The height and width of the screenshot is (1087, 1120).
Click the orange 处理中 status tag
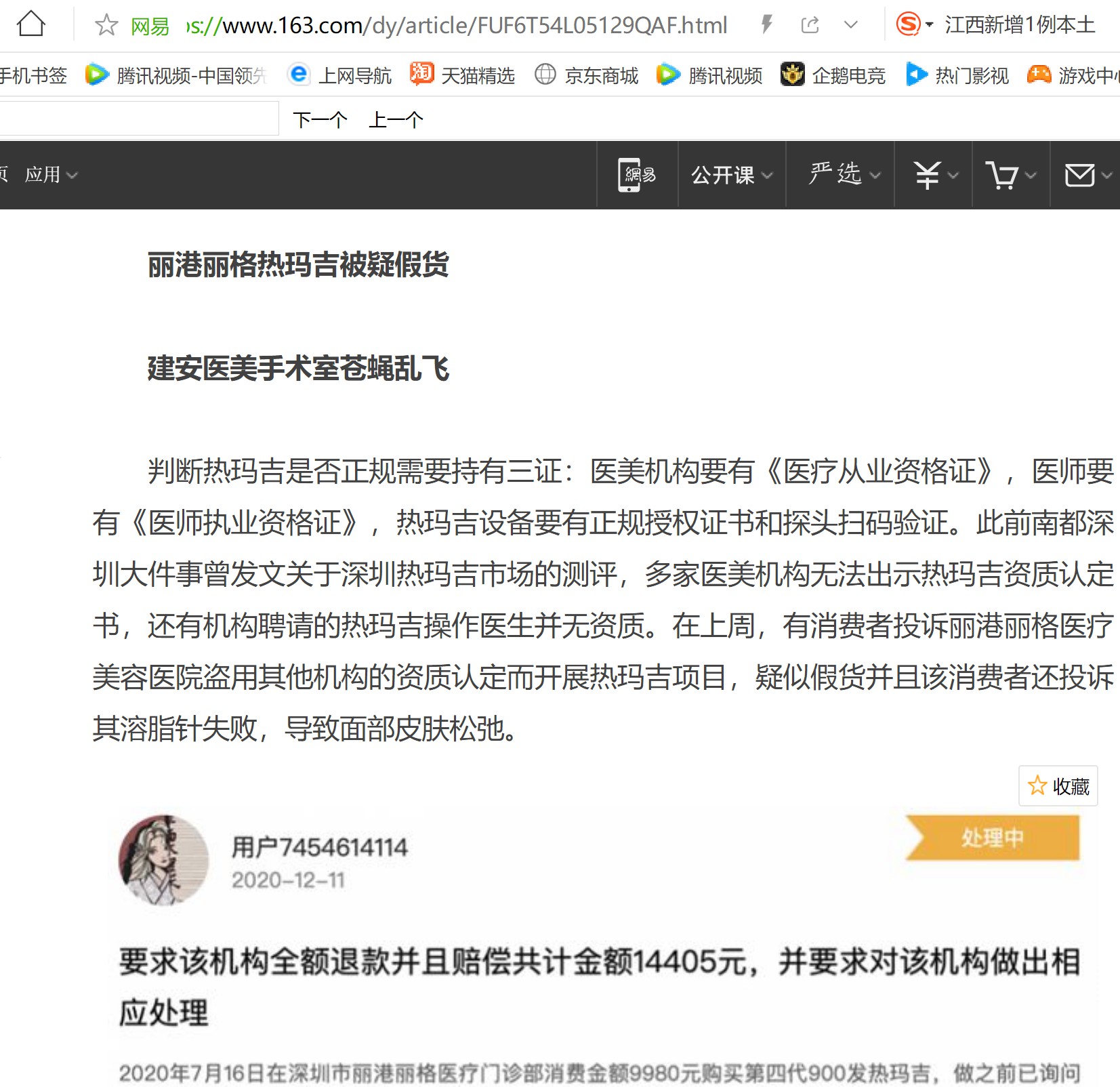point(992,838)
